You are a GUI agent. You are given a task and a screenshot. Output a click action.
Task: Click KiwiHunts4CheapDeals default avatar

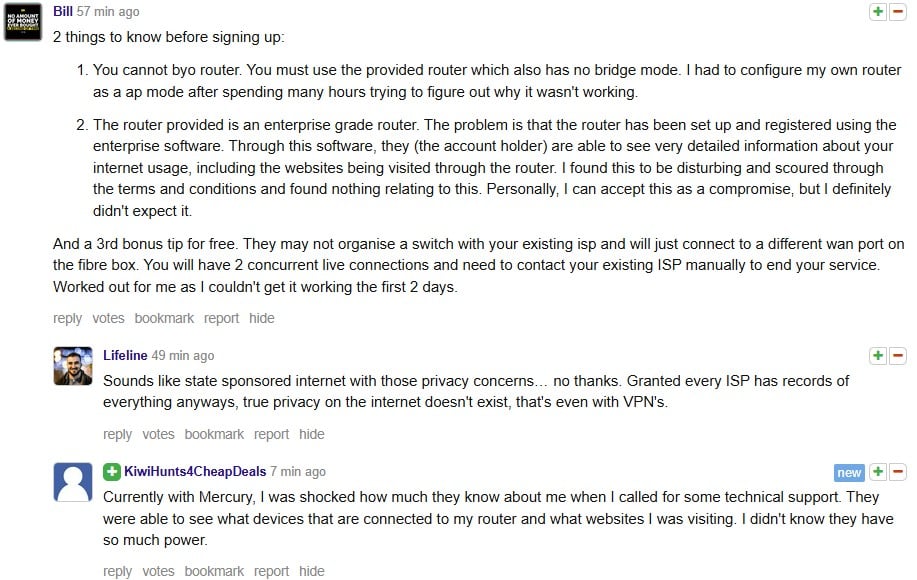click(73, 482)
